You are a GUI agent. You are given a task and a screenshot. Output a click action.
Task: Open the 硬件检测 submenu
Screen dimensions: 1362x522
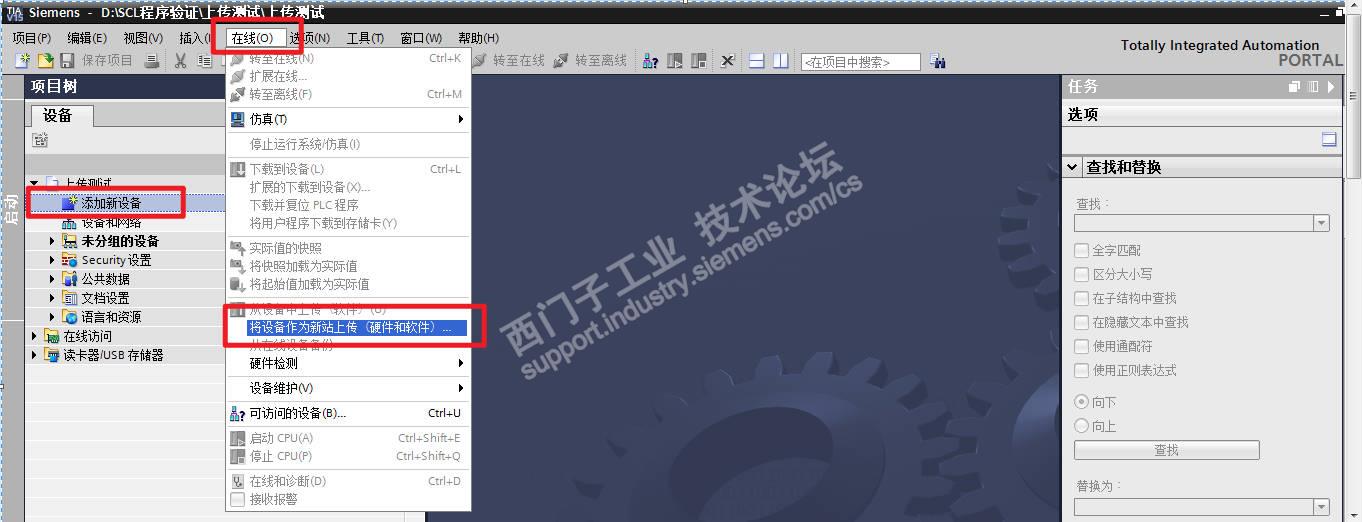(x=347, y=363)
